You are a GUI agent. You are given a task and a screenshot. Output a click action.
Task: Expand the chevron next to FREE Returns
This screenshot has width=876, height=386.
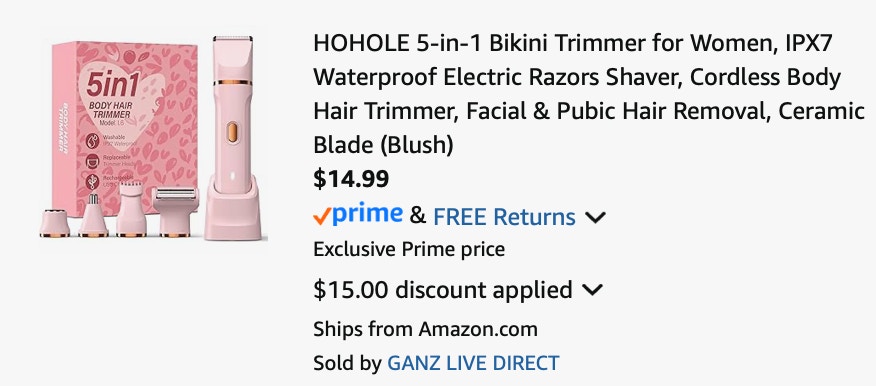pos(595,217)
